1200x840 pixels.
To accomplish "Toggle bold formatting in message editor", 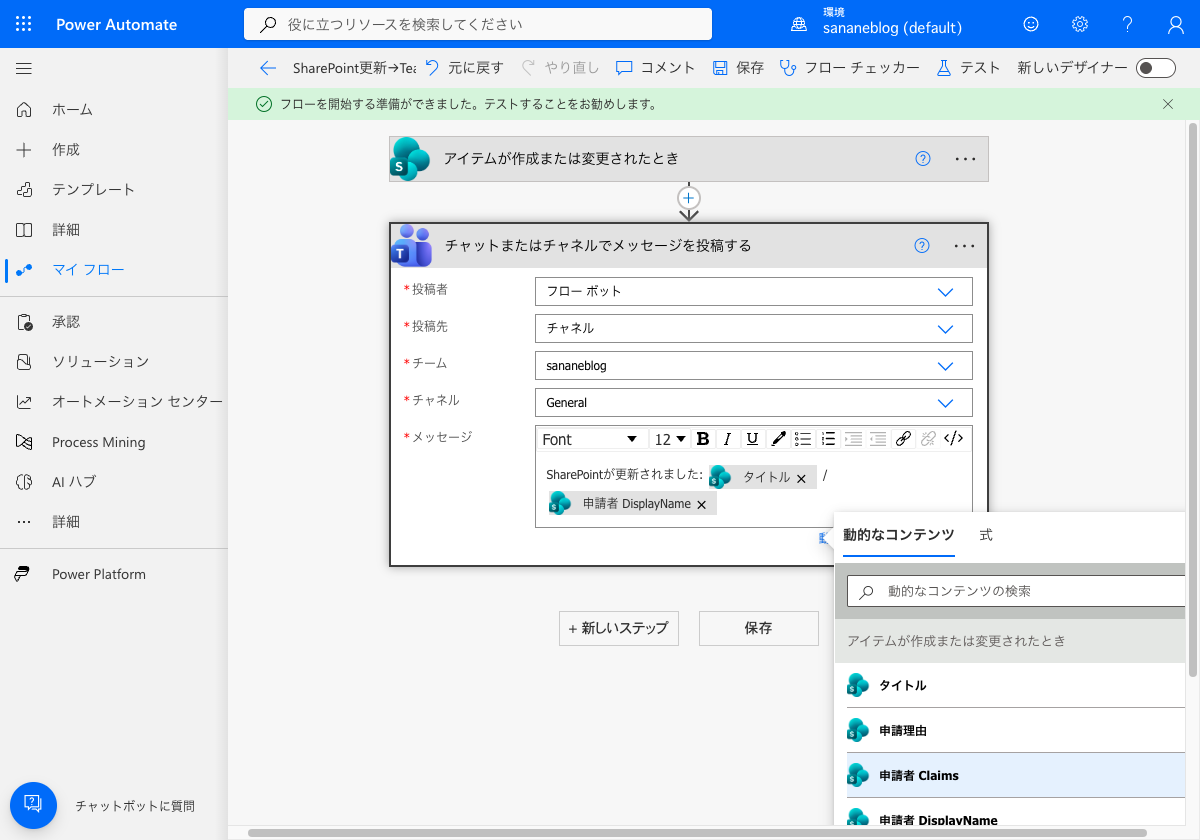I will (x=703, y=439).
